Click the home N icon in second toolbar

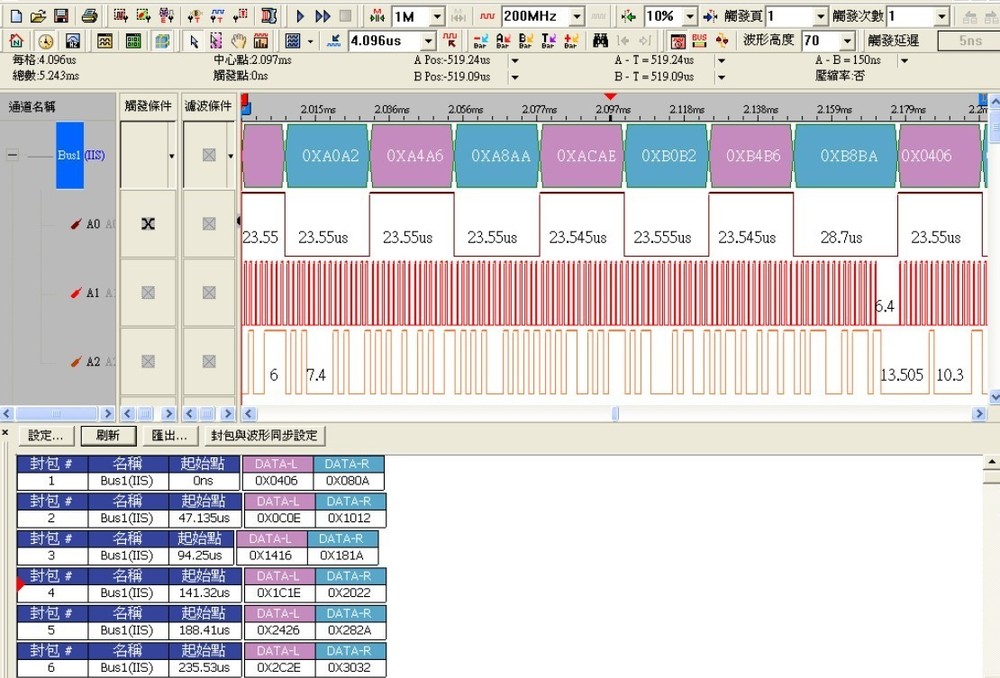pyautogui.click(x=17, y=41)
